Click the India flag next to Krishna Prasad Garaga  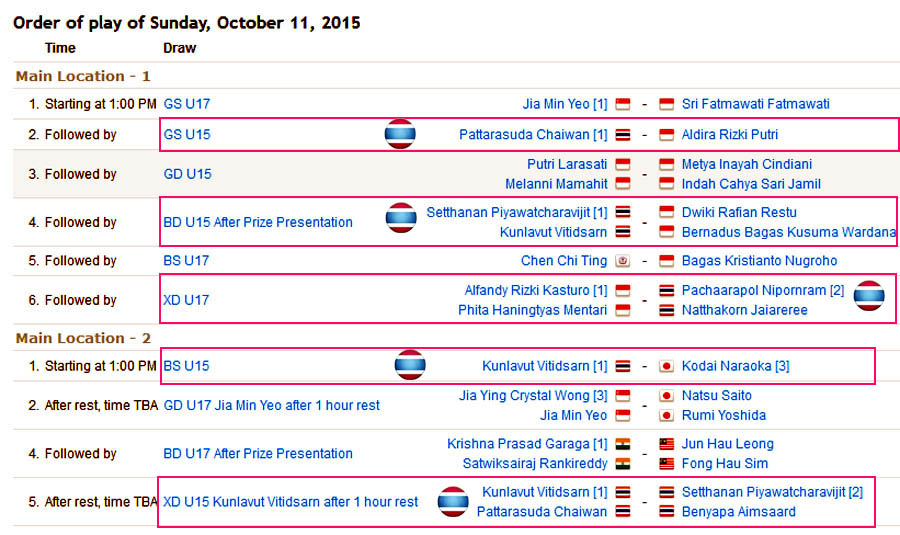(x=623, y=444)
